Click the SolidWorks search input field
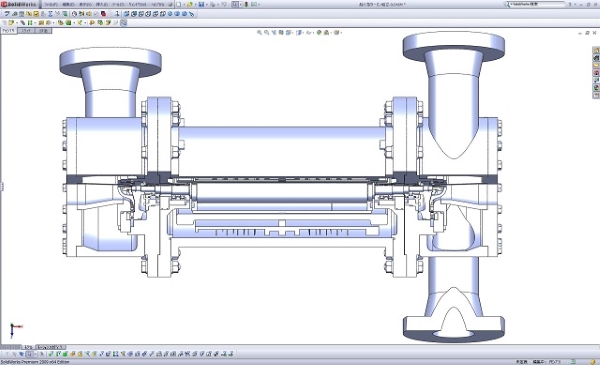Image resolution: width=600 pixels, height=365 pixels. (535, 4)
